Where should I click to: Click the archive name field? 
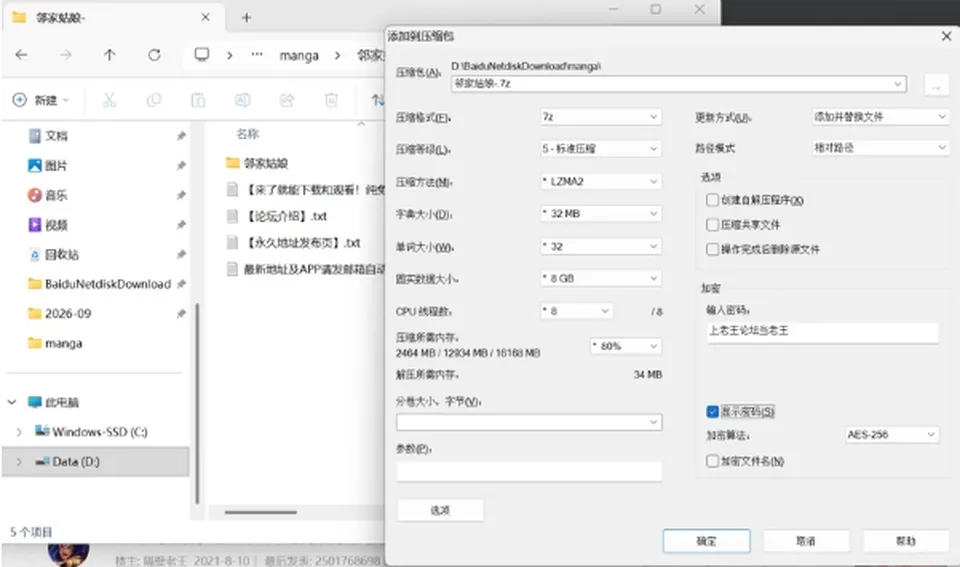coord(678,83)
